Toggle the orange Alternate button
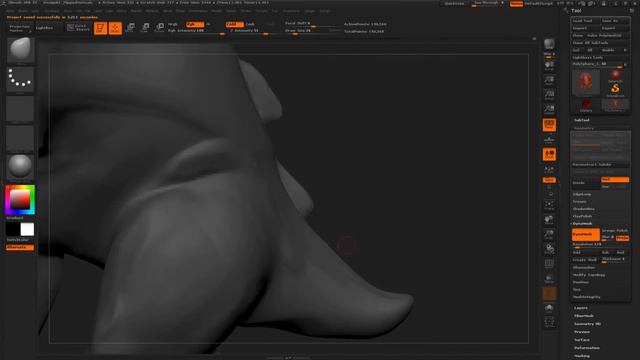The height and width of the screenshot is (360, 640). [20, 247]
